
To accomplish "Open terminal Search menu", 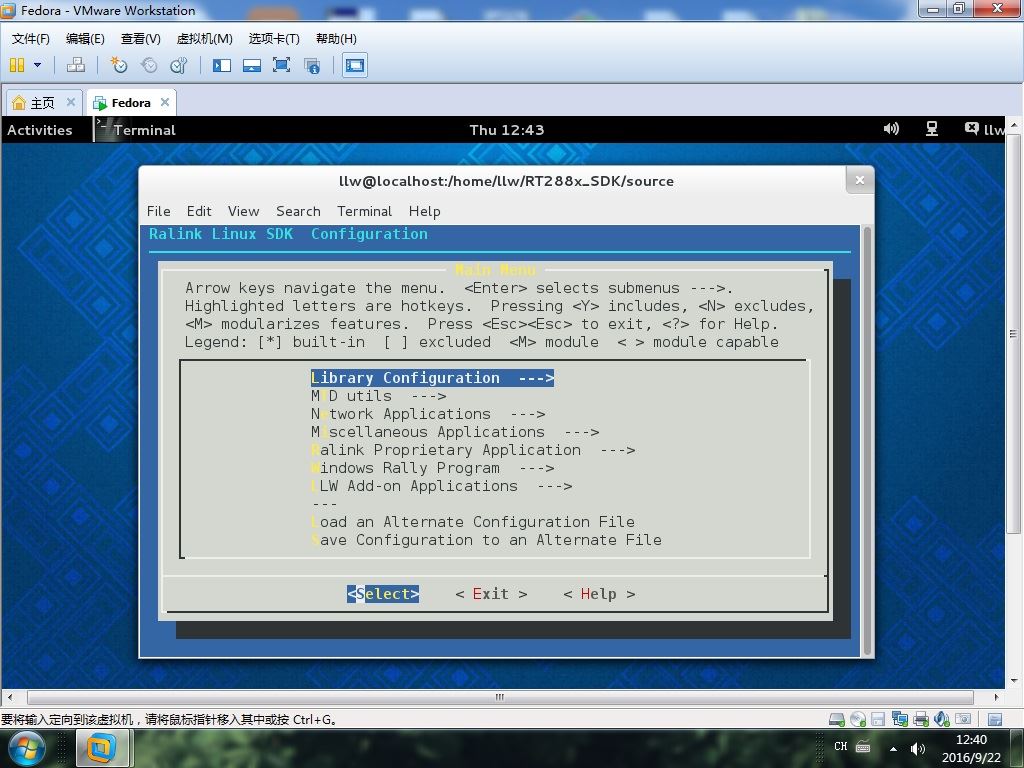I will (298, 211).
